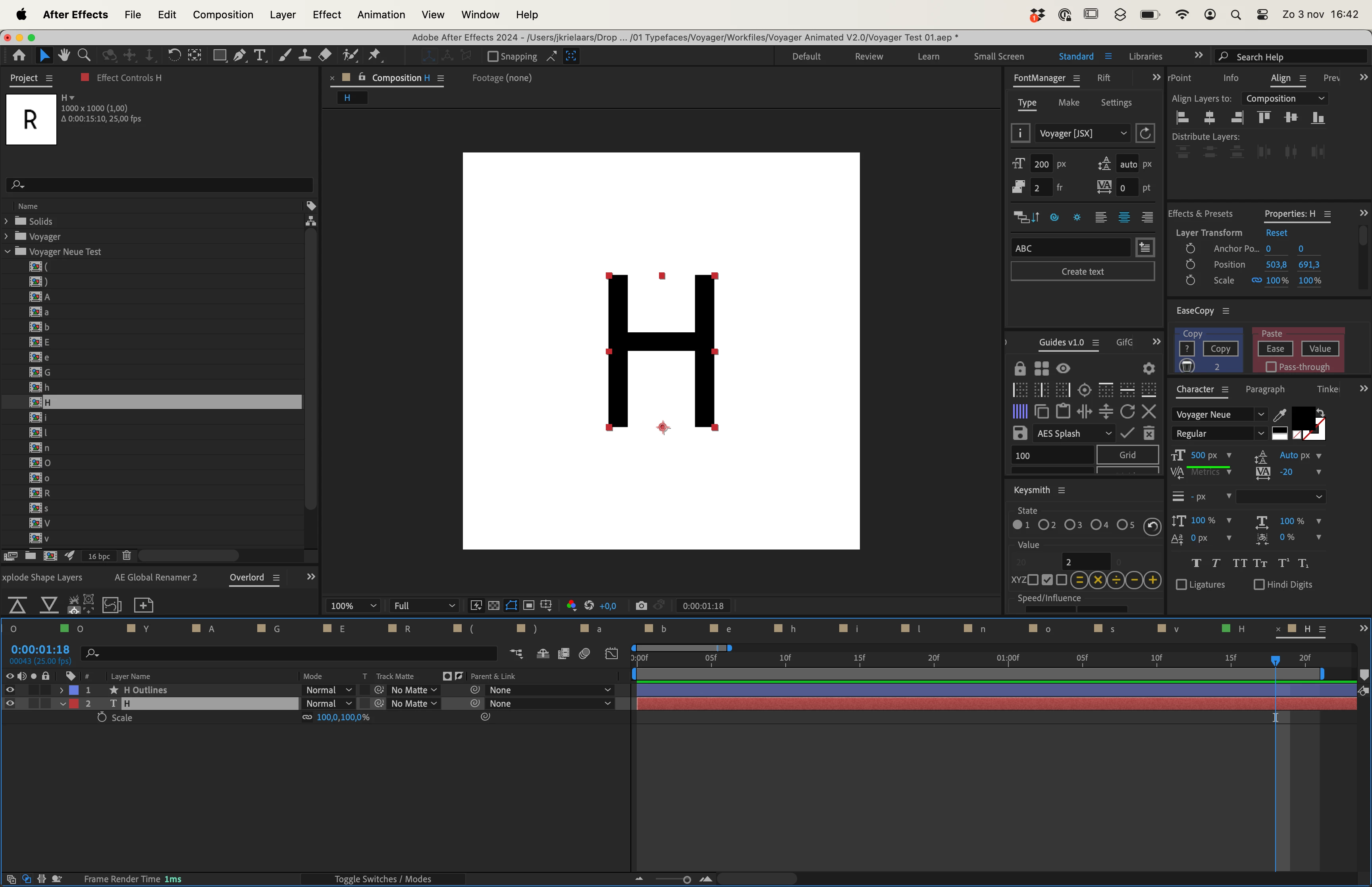Image resolution: width=1372 pixels, height=887 pixels.
Task: Enable the Snapping checkbox
Action: point(493,56)
